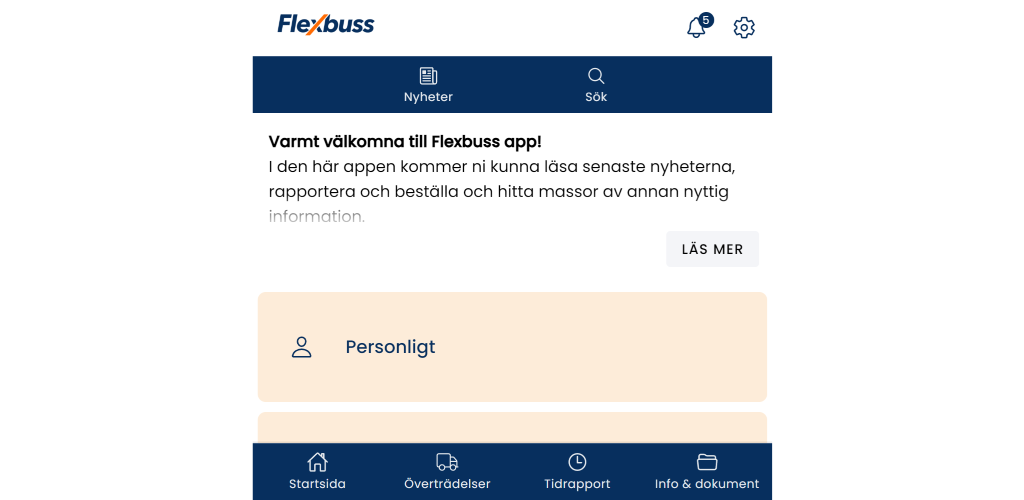Open the Info & dokument tab label

707,484
